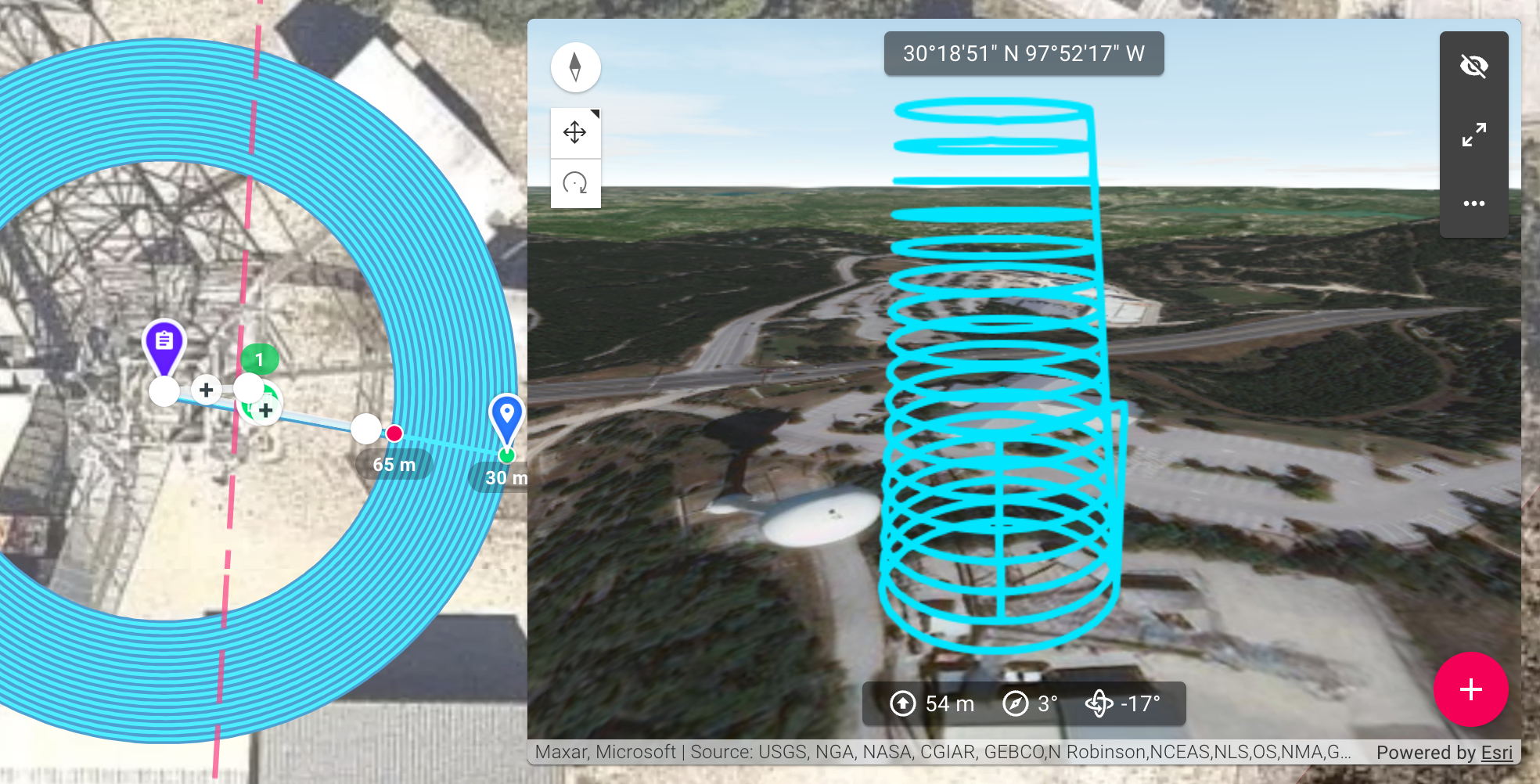Expand the 3D view to fullscreen
1540x784 pixels.
pyautogui.click(x=1473, y=135)
